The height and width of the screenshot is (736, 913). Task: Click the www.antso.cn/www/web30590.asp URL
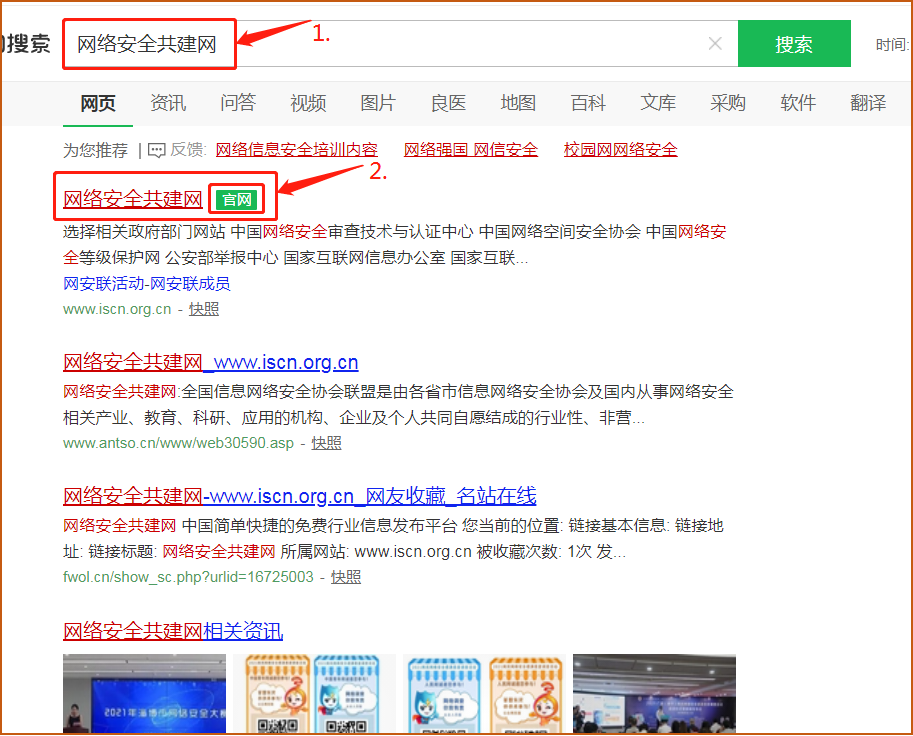click(x=178, y=443)
